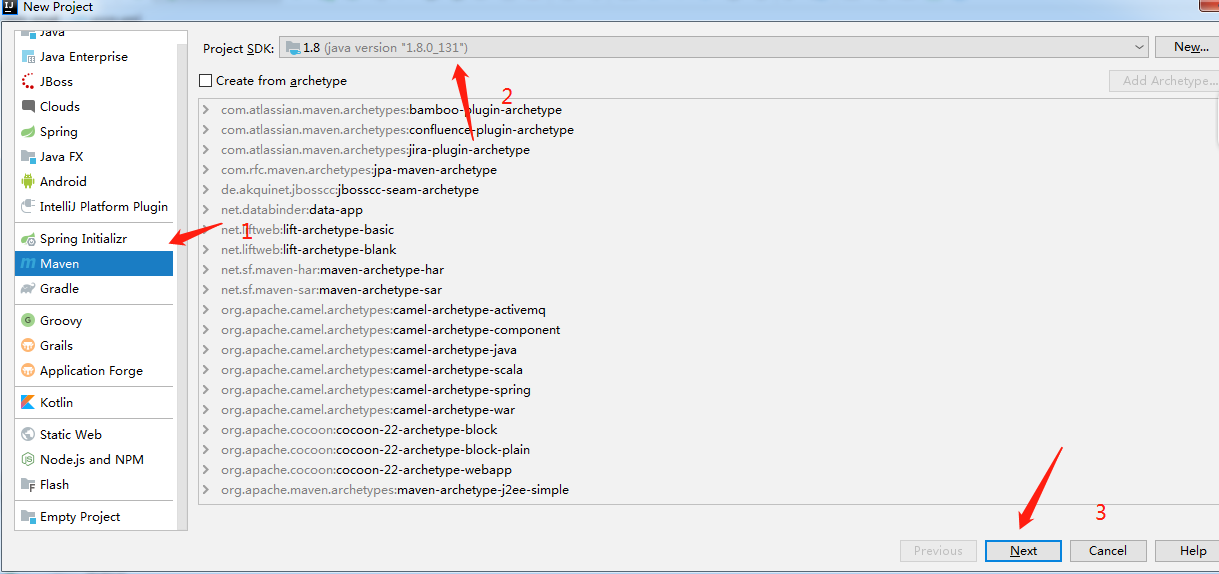The height and width of the screenshot is (574, 1219).
Task: Select Static Web project type label
Action: coord(71,435)
